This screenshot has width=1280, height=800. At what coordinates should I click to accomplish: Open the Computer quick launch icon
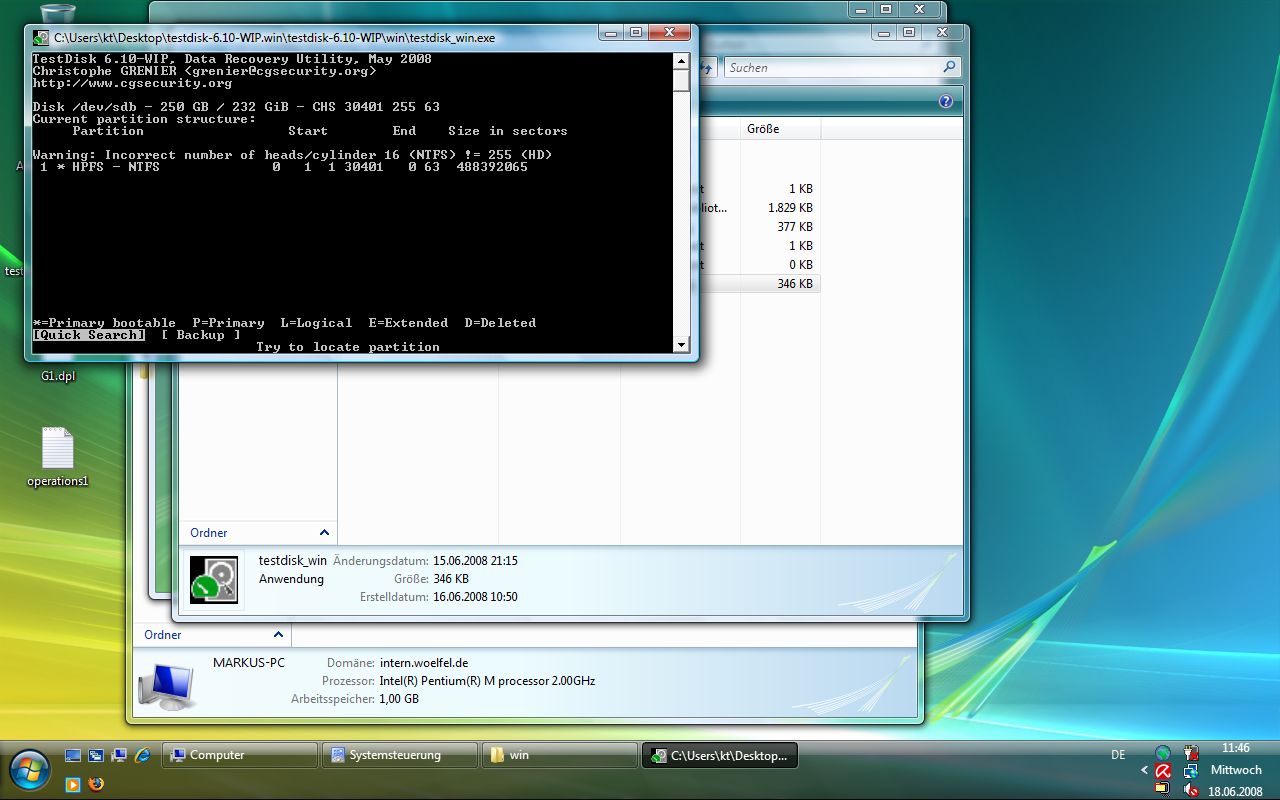point(119,755)
